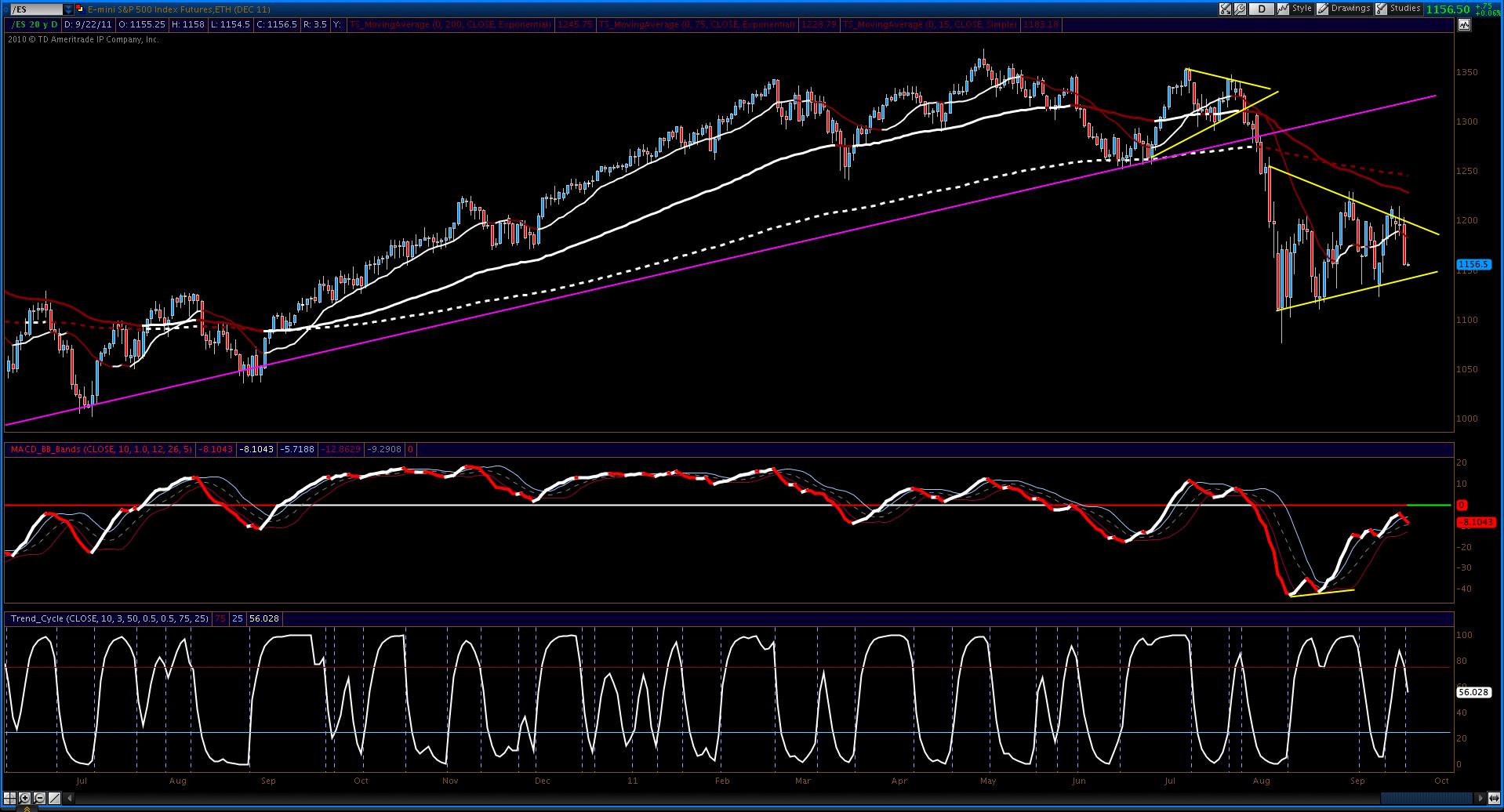The width and height of the screenshot is (1504, 812).
Task: Click the H: 1158 high value
Action: click(189, 25)
